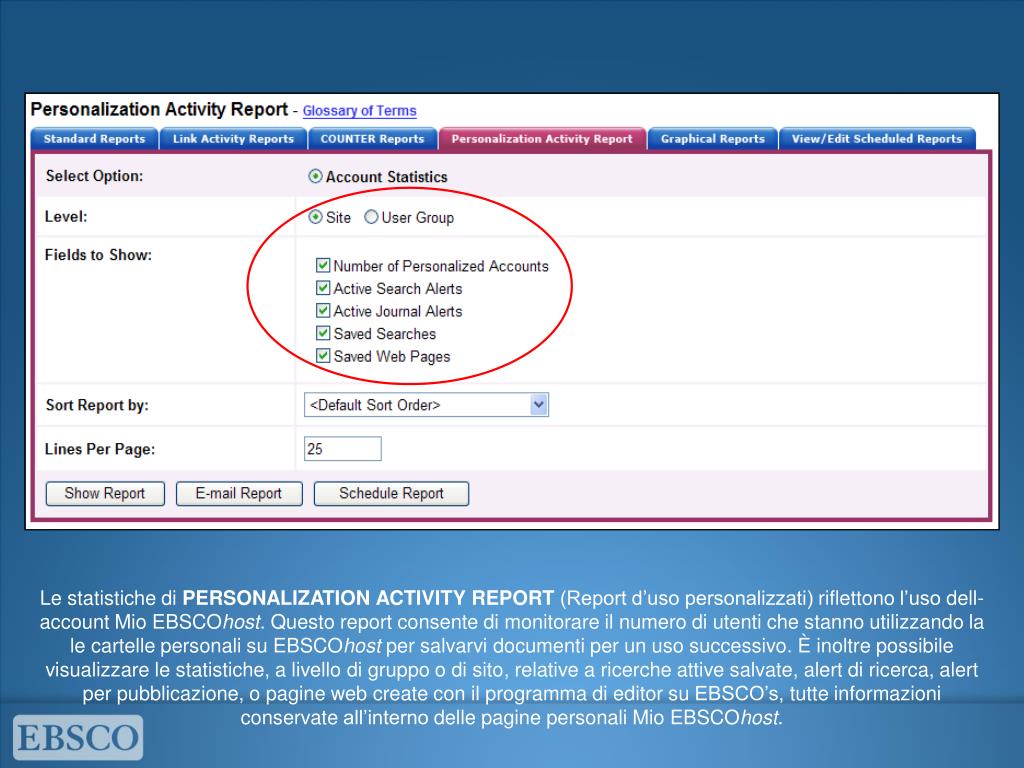The width and height of the screenshot is (1024, 768).
Task: Click the 'Lines Per Page:' label
Action: coord(100,449)
